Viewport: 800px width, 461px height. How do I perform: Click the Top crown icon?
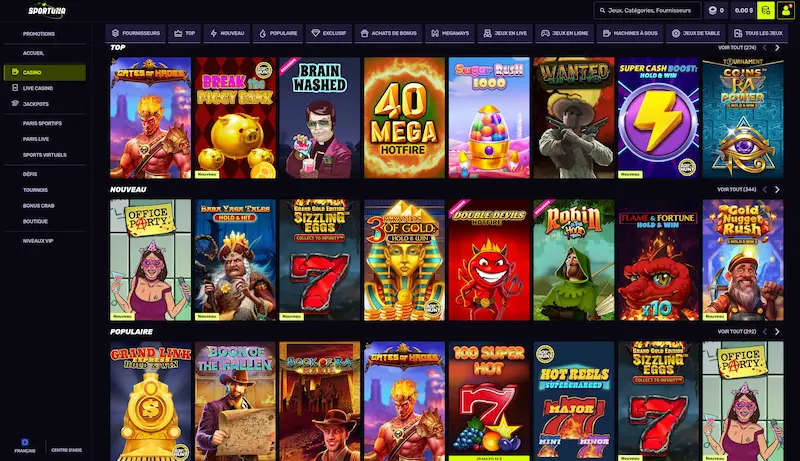[x=178, y=33]
